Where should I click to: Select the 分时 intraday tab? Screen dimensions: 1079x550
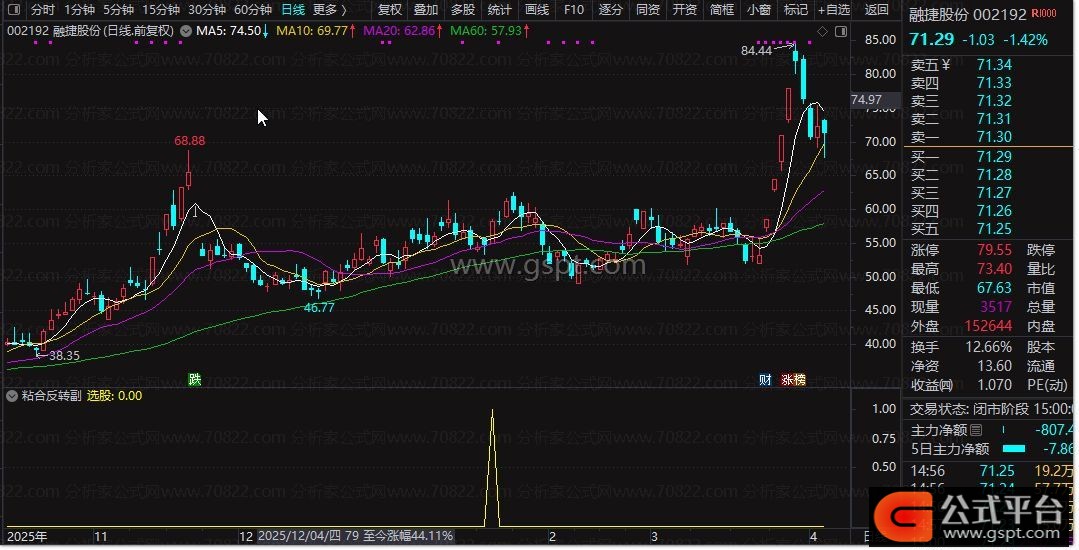(43, 10)
